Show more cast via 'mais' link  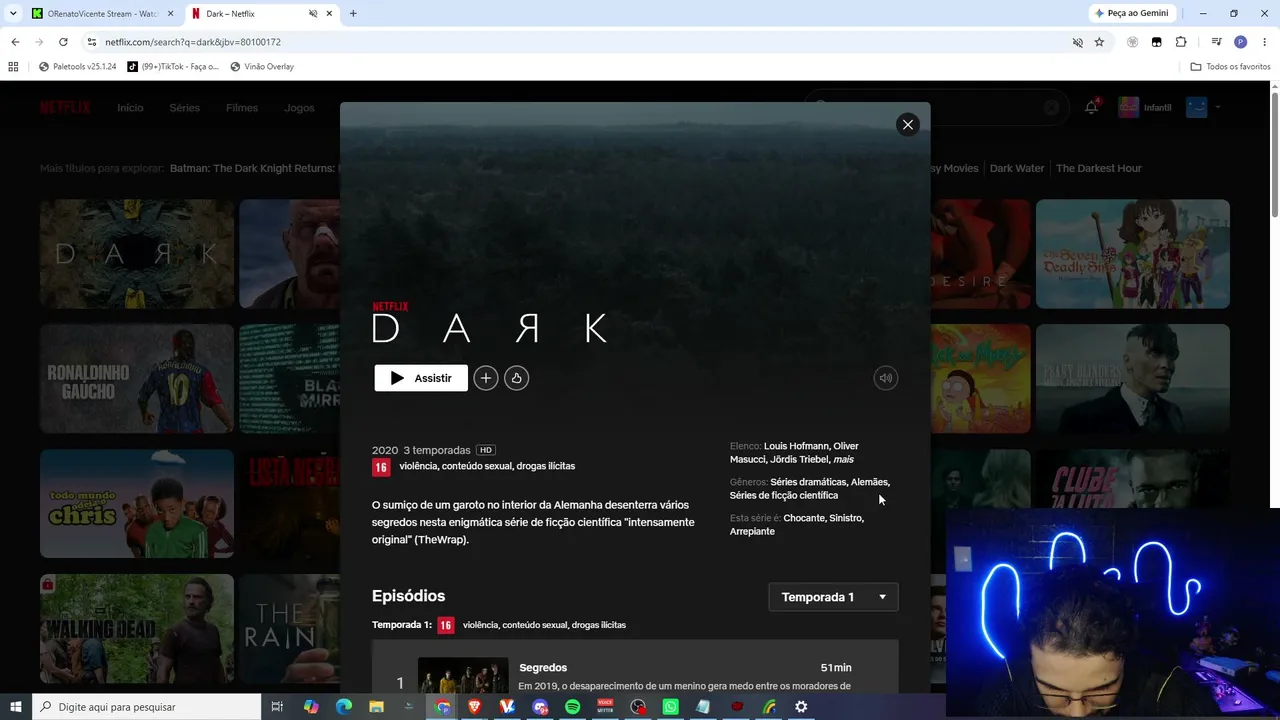[x=844, y=460]
